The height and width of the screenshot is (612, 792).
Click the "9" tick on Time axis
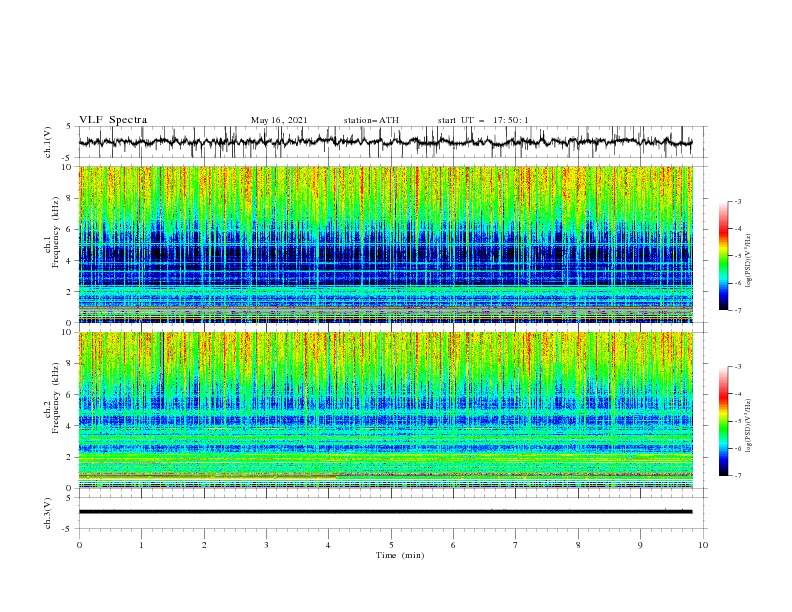pyautogui.click(x=640, y=545)
